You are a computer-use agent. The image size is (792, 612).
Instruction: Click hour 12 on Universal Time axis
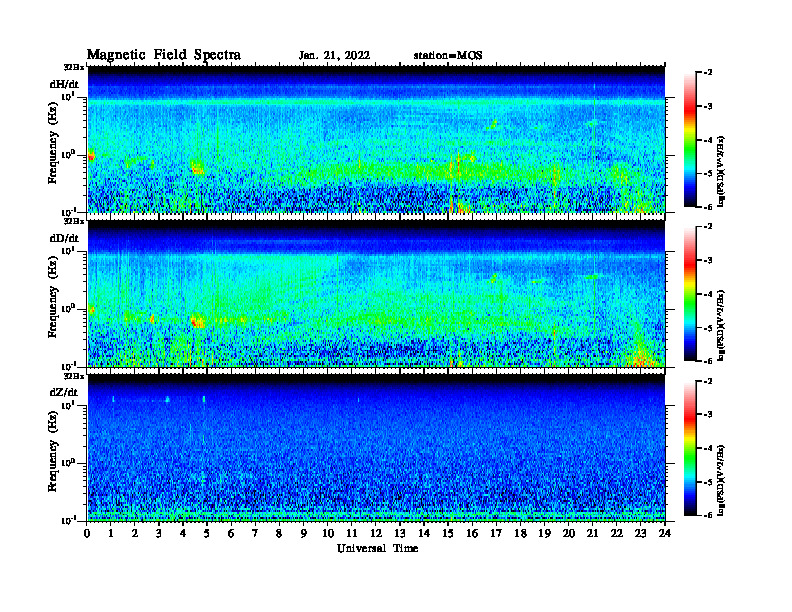point(376,534)
